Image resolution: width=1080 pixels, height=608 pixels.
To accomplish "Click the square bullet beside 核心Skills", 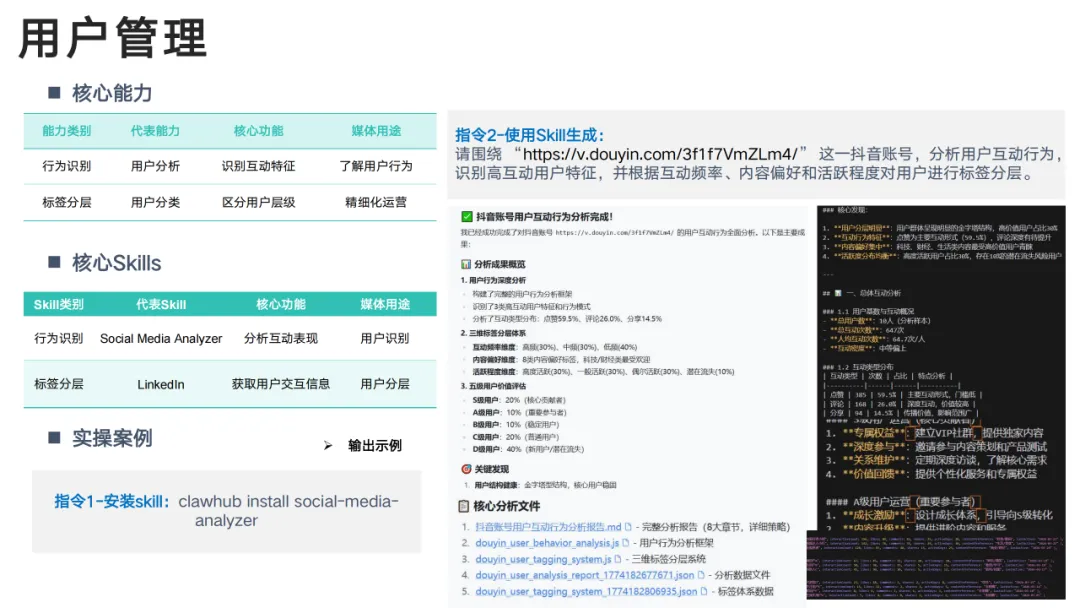I will pos(54,262).
